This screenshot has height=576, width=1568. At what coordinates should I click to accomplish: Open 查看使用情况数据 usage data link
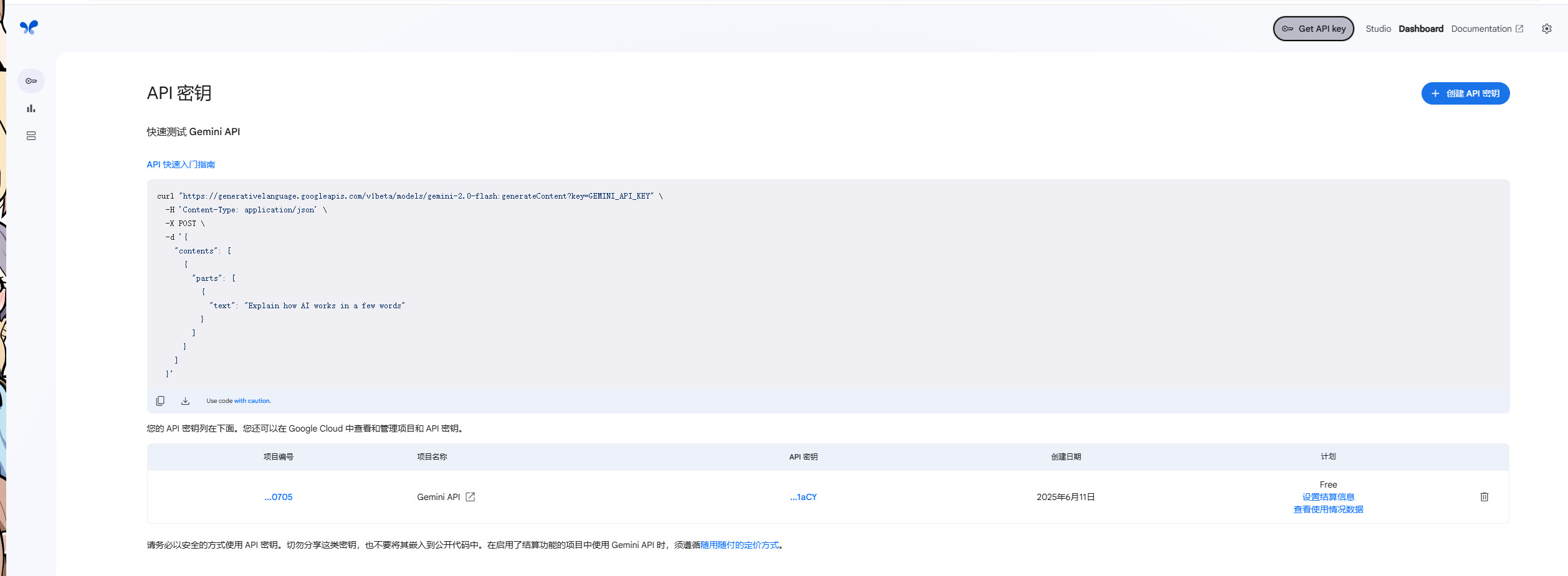coord(1328,509)
